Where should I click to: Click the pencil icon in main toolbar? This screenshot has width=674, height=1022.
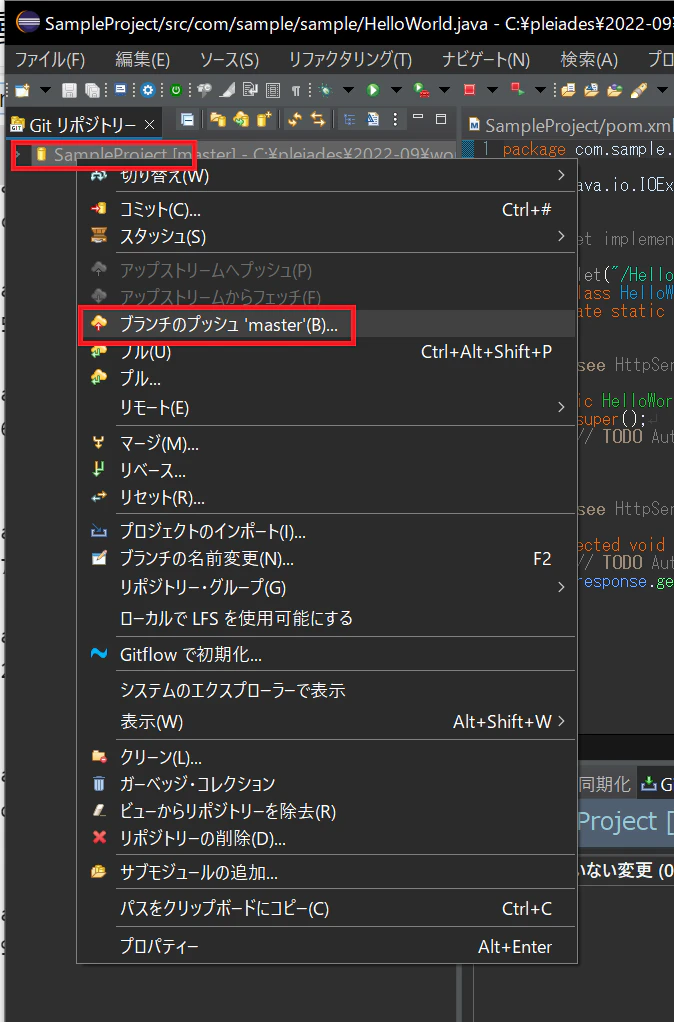639,90
